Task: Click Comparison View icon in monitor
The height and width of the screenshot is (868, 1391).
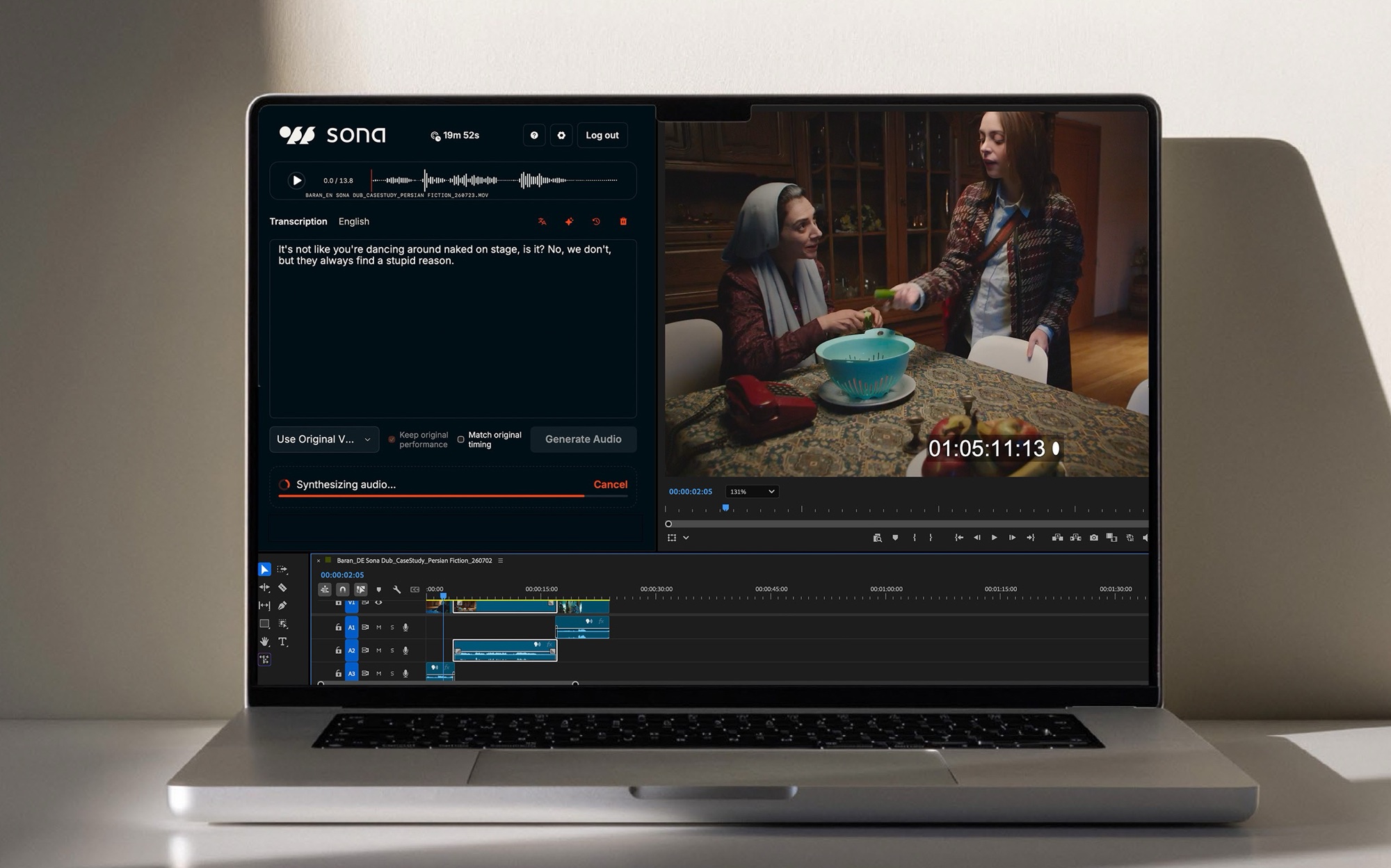Action: click(1111, 538)
